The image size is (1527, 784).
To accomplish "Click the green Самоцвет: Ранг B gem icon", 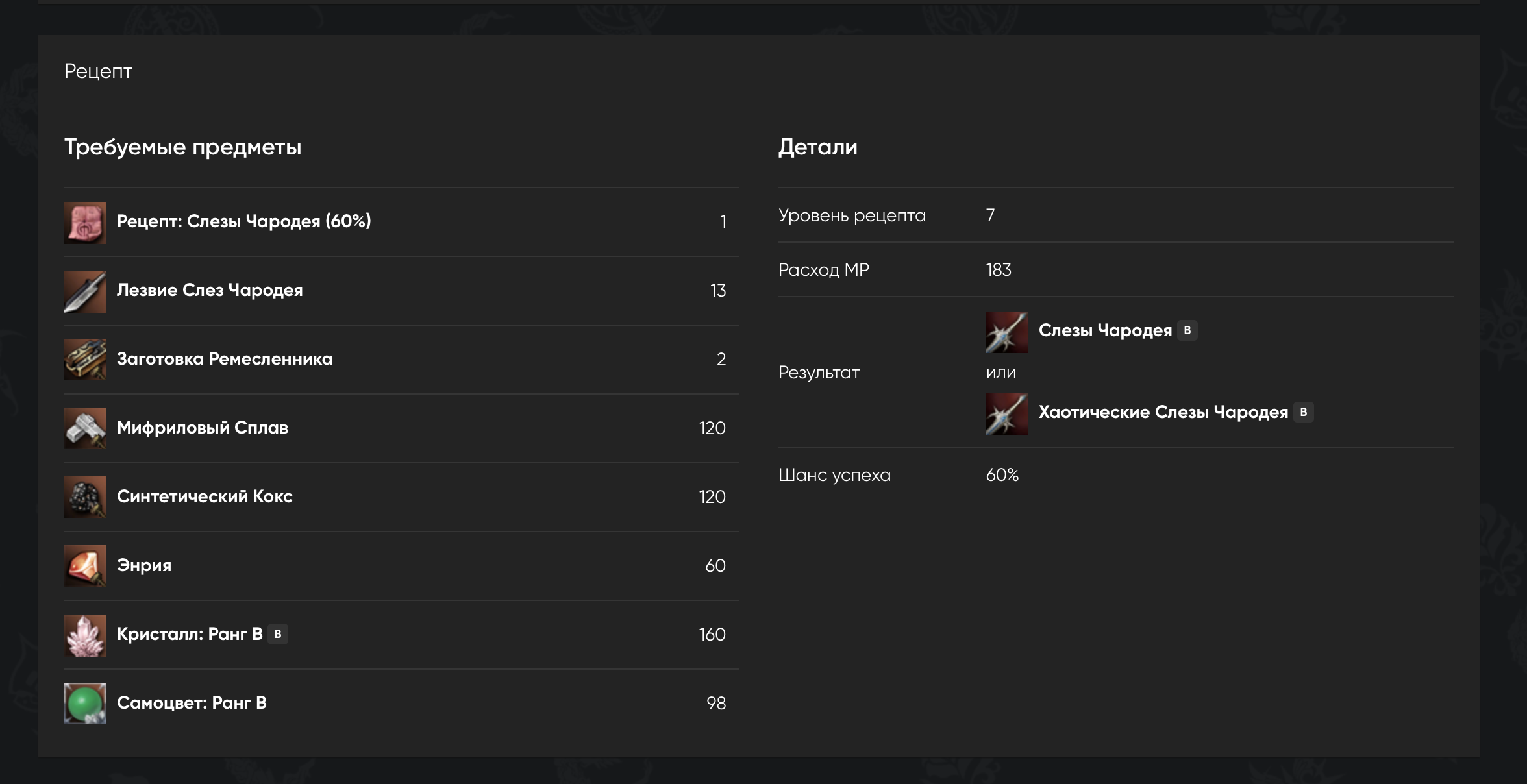I will [x=84, y=703].
